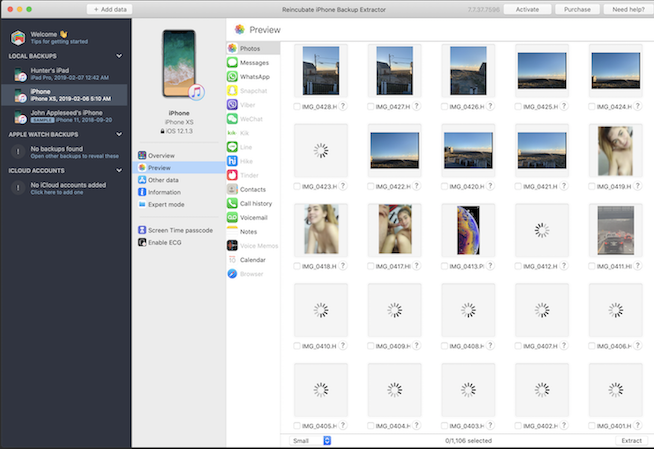The height and width of the screenshot is (449, 654).
Task: Tick the IMG_0420 checkbox
Action: [444, 186]
